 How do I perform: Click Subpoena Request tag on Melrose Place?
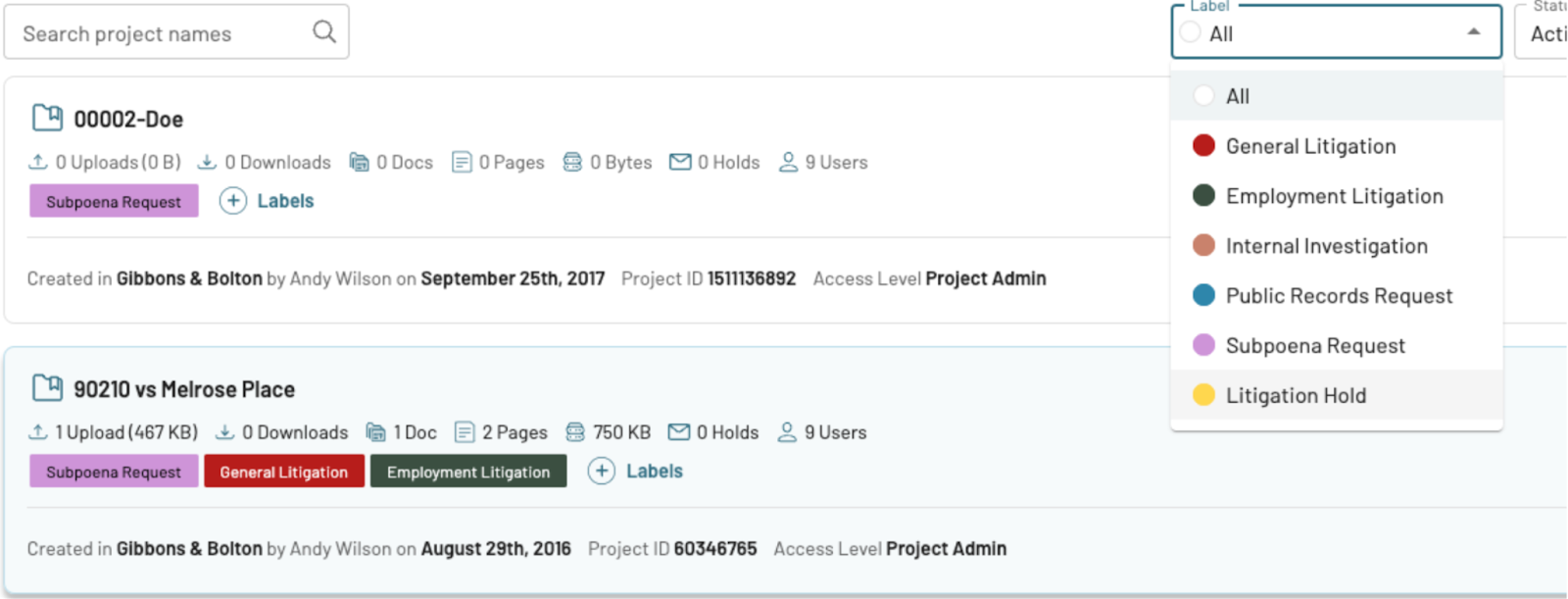point(114,472)
